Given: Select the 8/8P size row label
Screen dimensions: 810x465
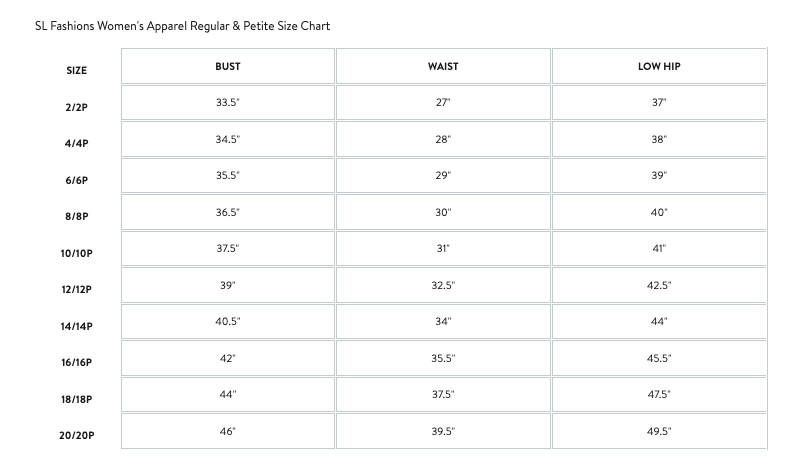Looking at the screenshot, I should coord(77,217).
